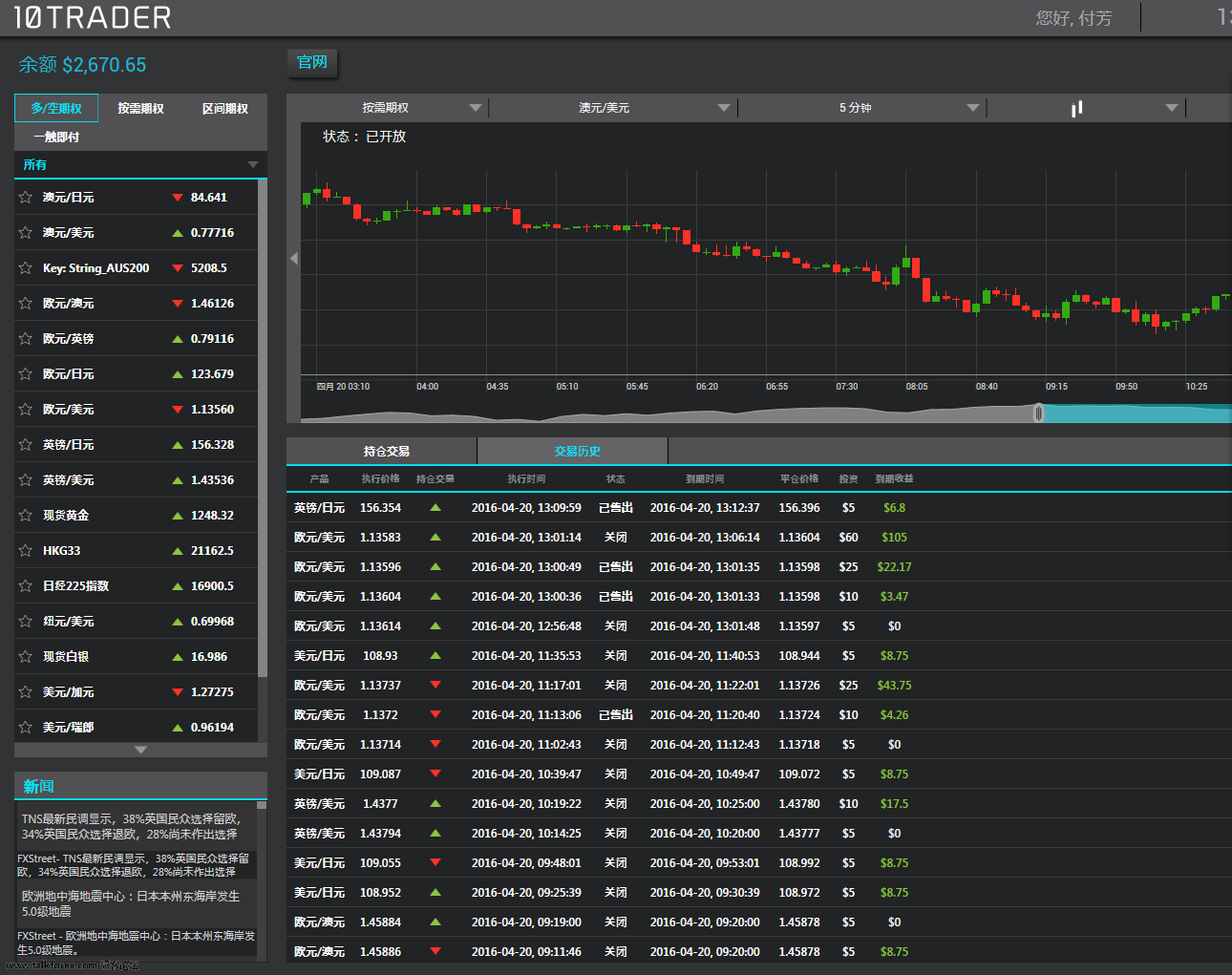The image size is (1232, 975).
Task: Star the Key: String_AUS200 asset
Action: [26, 268]
